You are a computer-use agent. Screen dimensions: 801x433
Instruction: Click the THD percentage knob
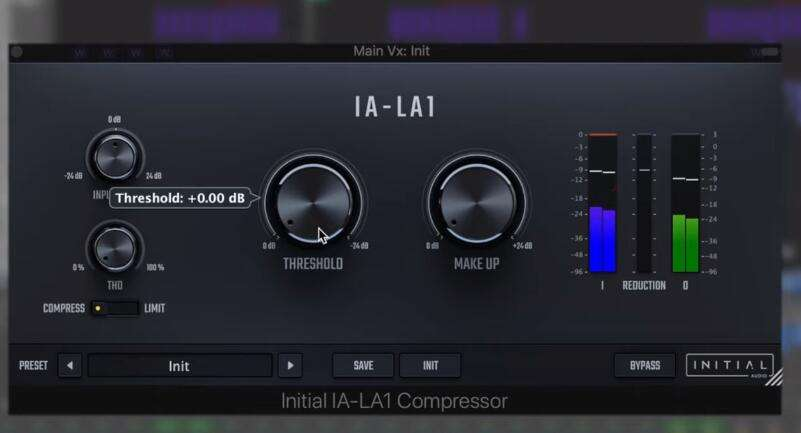(115, 248)
